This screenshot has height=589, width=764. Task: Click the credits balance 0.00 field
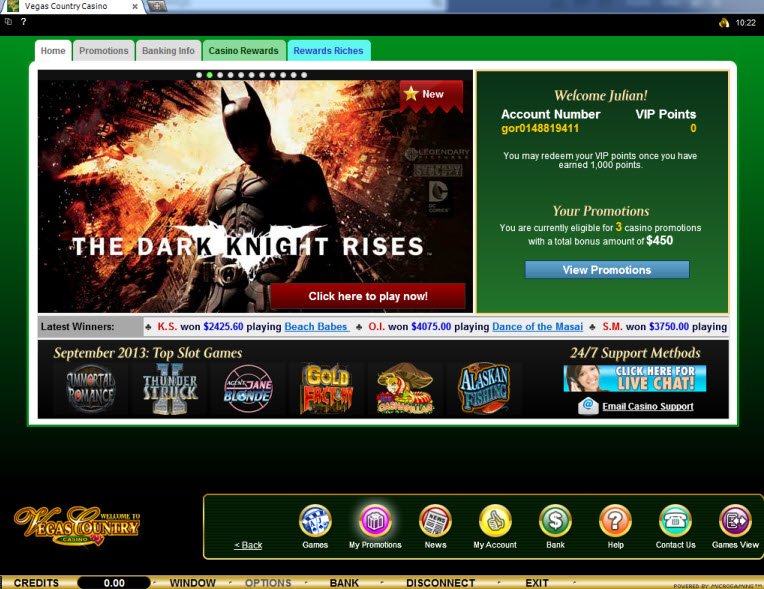pos(114,583)
